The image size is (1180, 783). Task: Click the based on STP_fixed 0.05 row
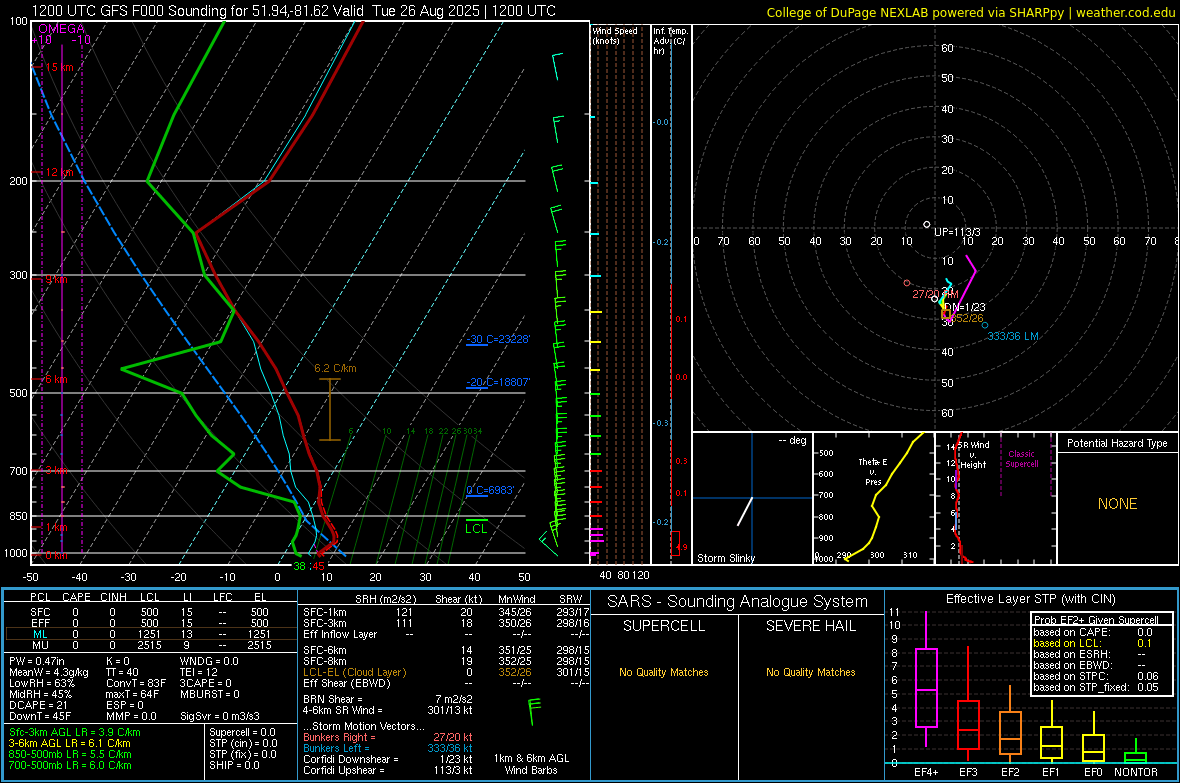1096,687
